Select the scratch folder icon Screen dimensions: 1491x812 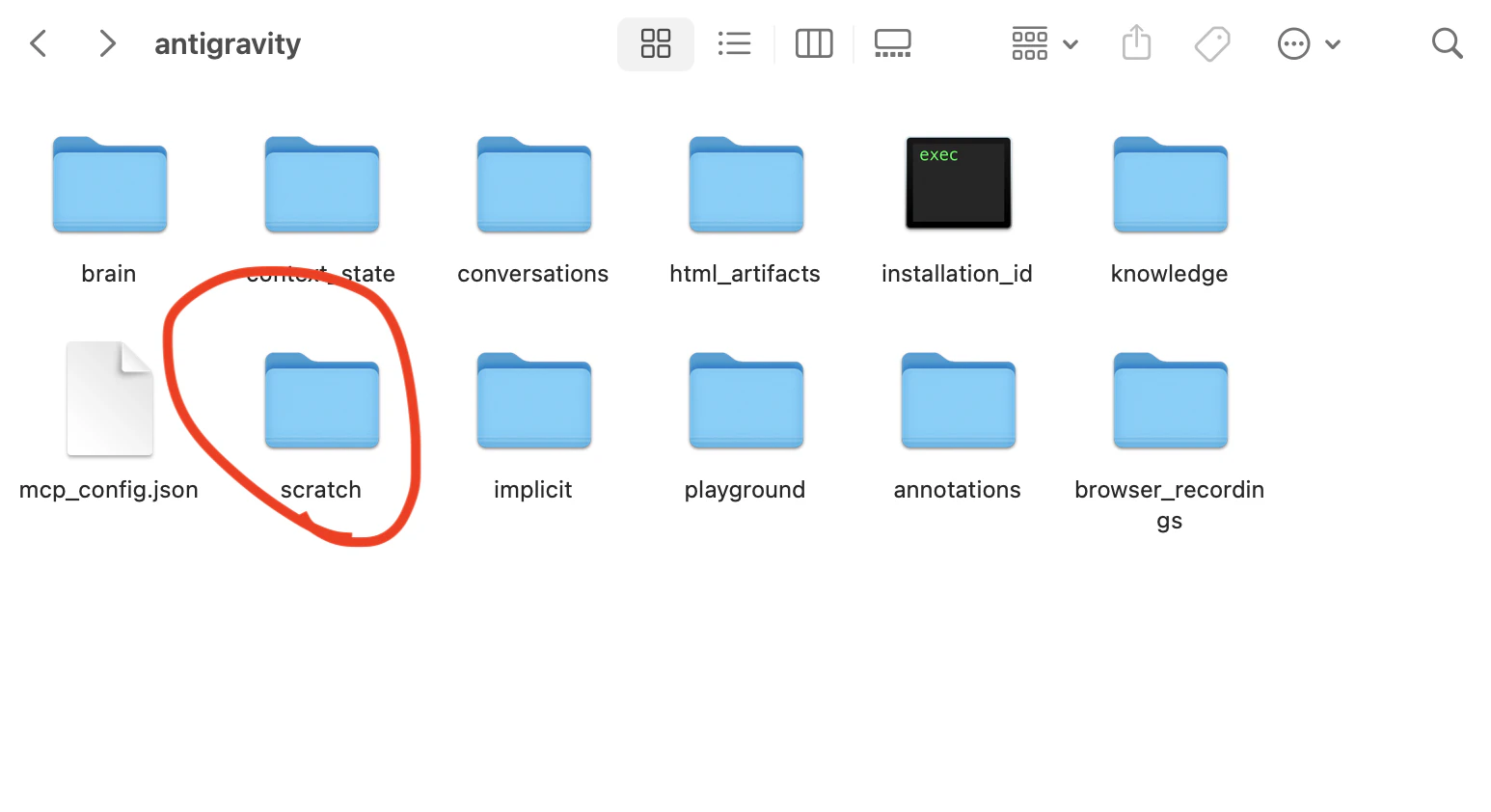pos(322,401)
